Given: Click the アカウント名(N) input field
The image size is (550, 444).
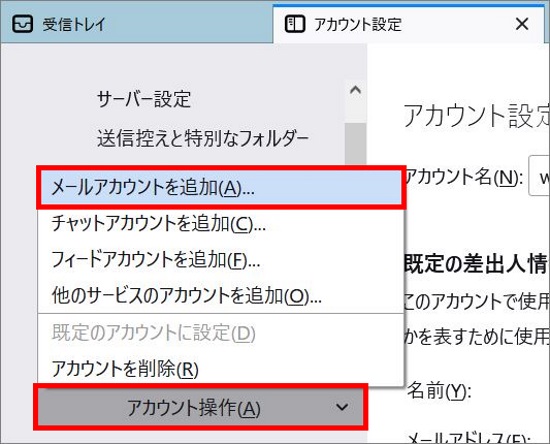Looking at the screenshot, I should click(539, 176).
